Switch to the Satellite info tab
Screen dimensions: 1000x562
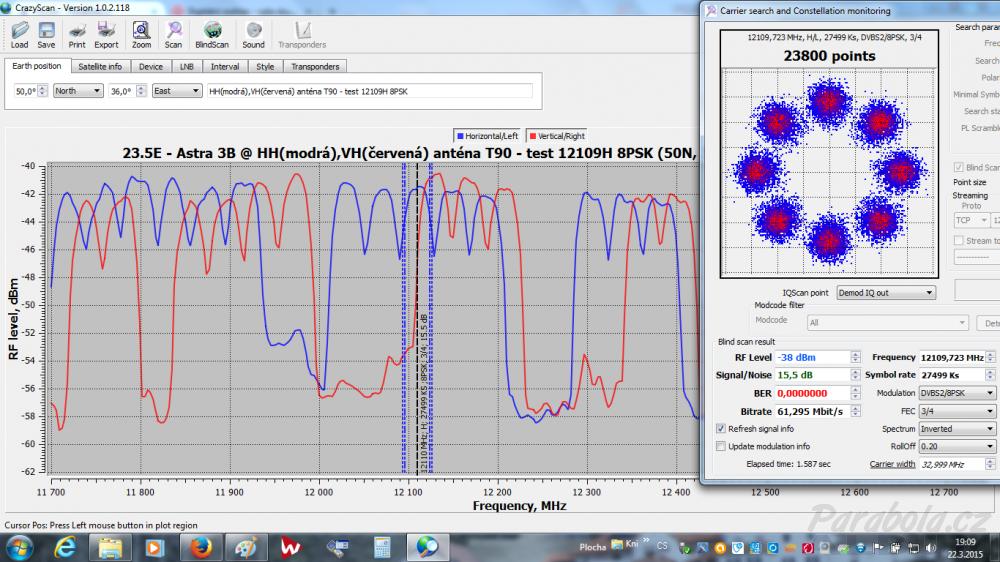click(99, 66)
